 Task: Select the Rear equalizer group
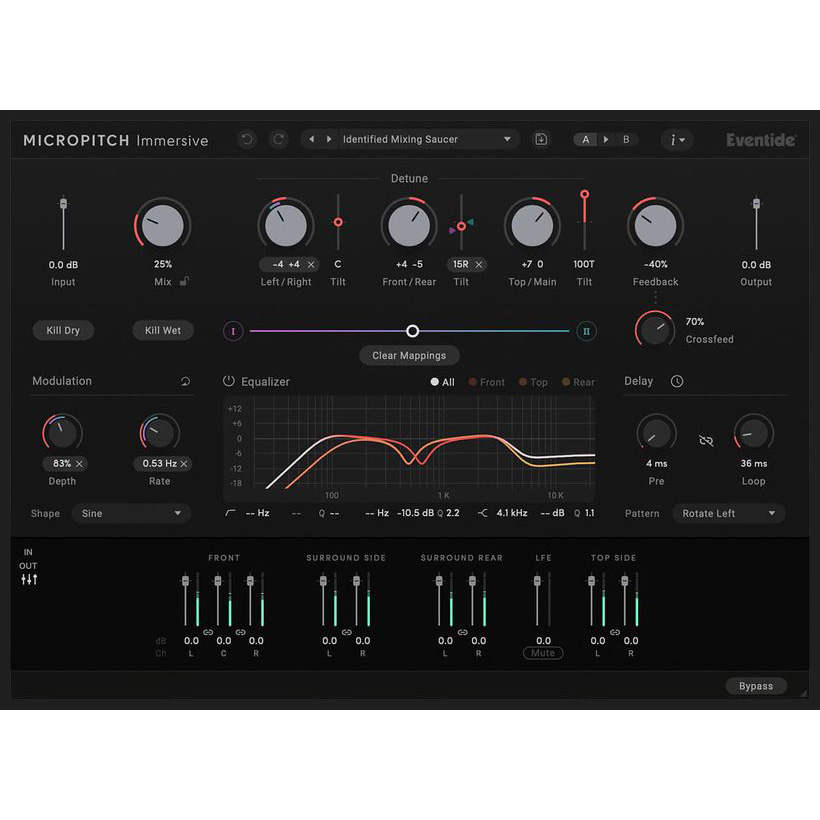click(578, 382)
